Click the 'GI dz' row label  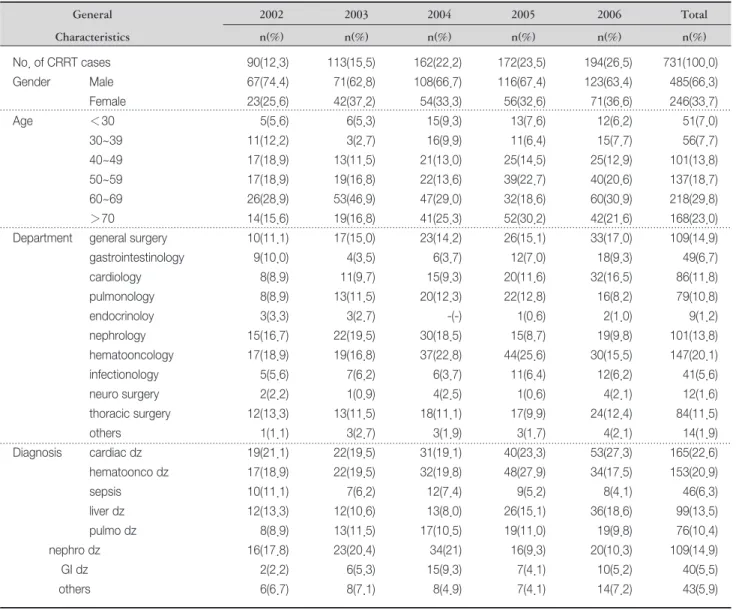click(74, 570)
